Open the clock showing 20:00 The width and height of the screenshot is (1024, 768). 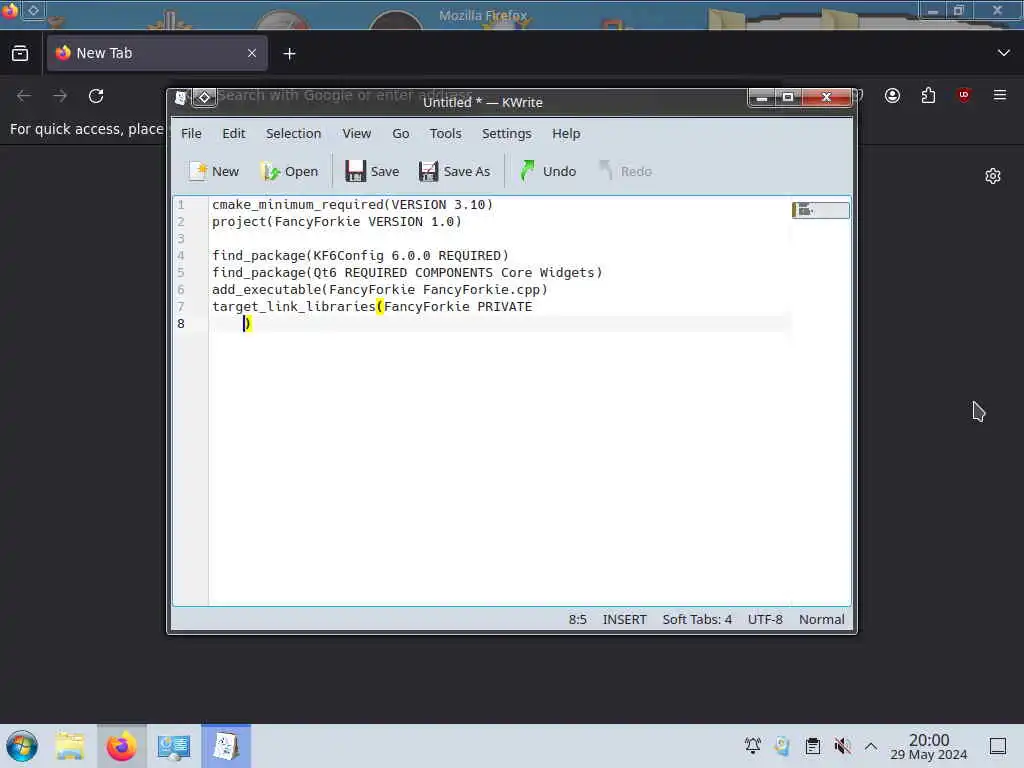(929, 746)
